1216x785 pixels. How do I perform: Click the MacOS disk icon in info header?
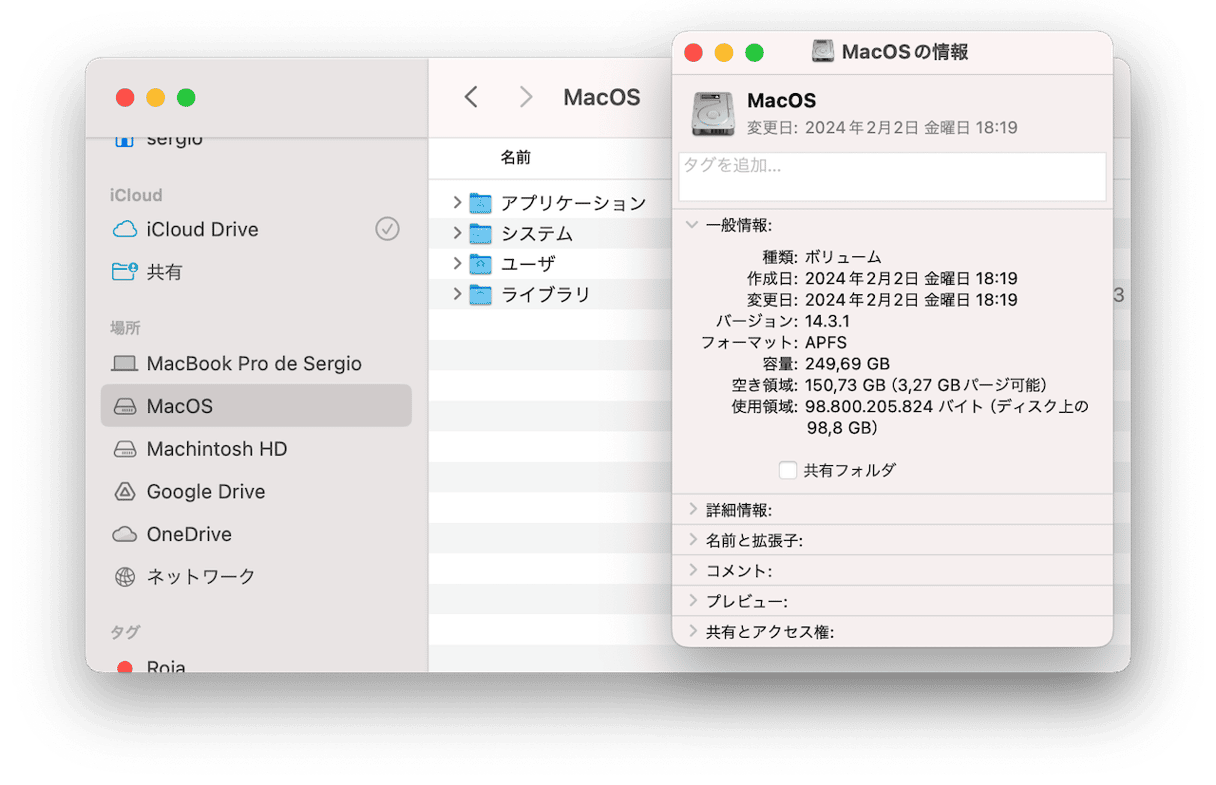pos(713,113)
